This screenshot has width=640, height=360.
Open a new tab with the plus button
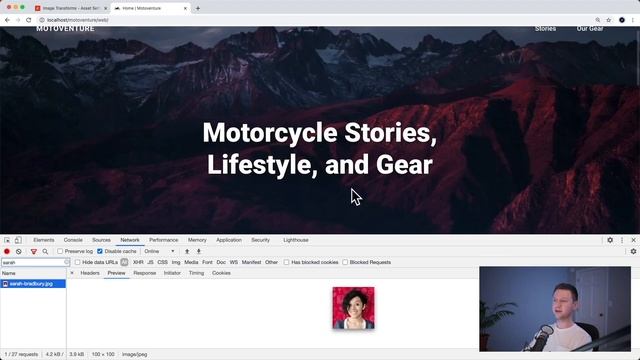point(198,8)
